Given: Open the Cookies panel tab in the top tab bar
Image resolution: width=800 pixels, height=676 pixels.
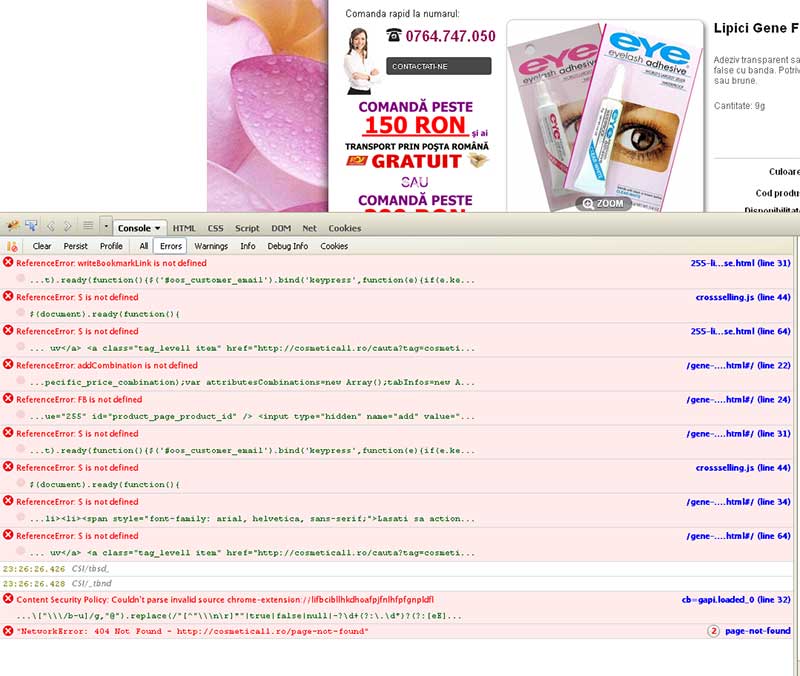Looking at the screenshot, I should click(x=344, y=228).
